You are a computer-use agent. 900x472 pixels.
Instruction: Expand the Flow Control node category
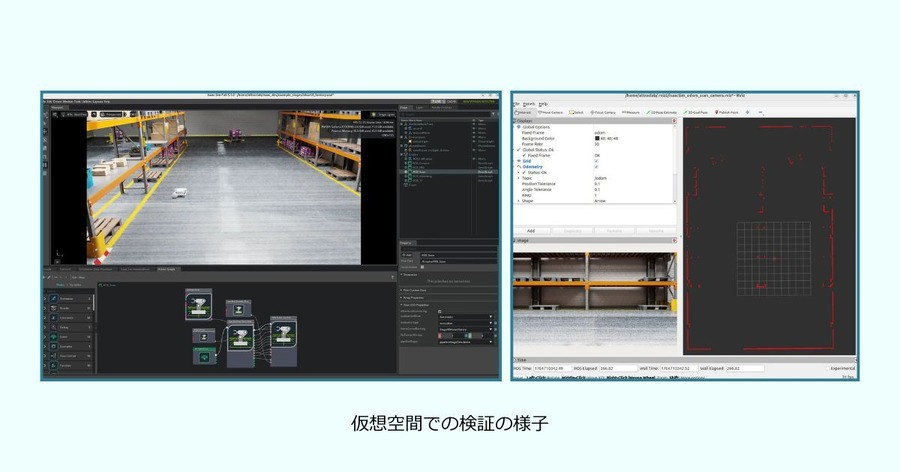[45, 356]
